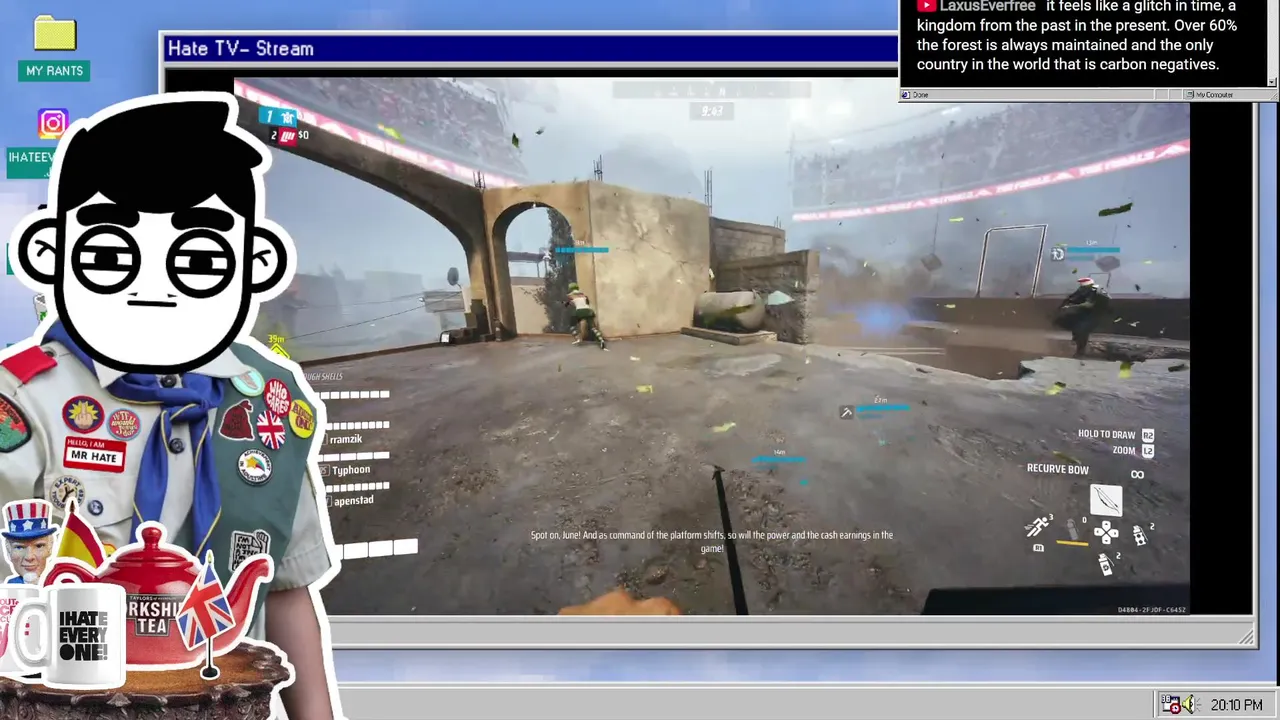1280x720 pixels.
Task: Click the Done status text
Action: point(920,95)
